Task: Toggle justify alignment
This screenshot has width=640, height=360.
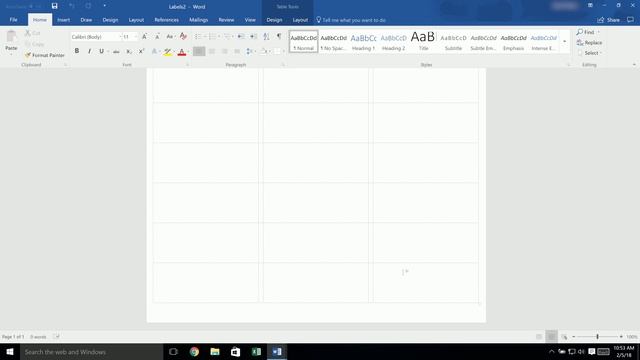Action: 237,51
